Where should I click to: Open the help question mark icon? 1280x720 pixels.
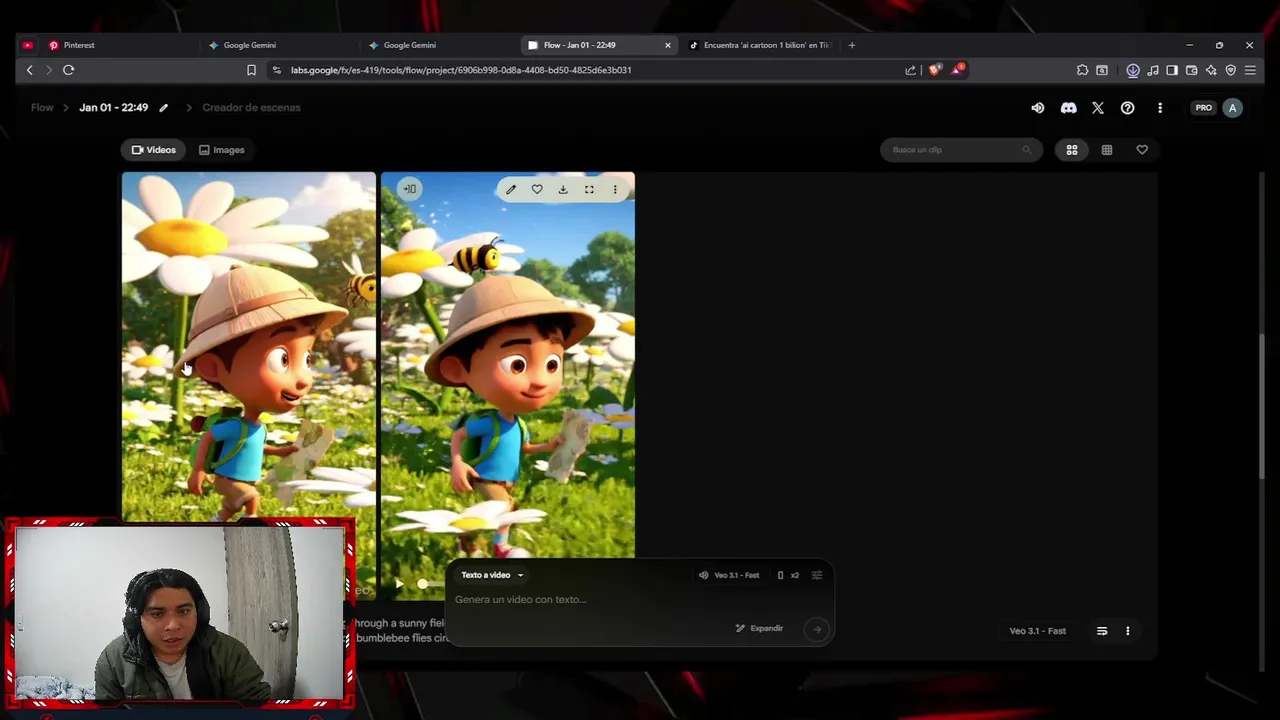(1127, 108)
